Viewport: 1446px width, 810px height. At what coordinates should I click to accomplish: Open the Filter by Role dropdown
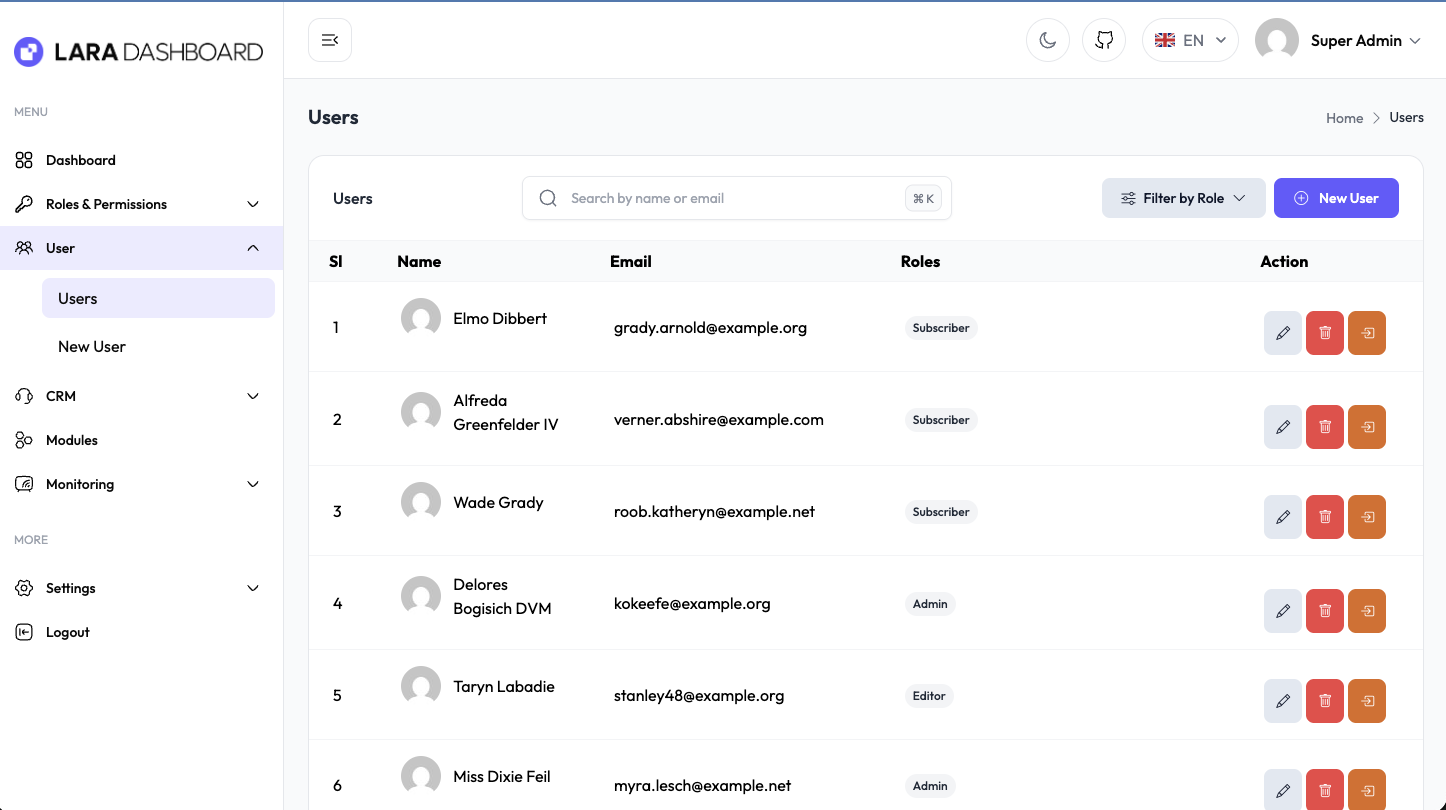point(1183,198)
